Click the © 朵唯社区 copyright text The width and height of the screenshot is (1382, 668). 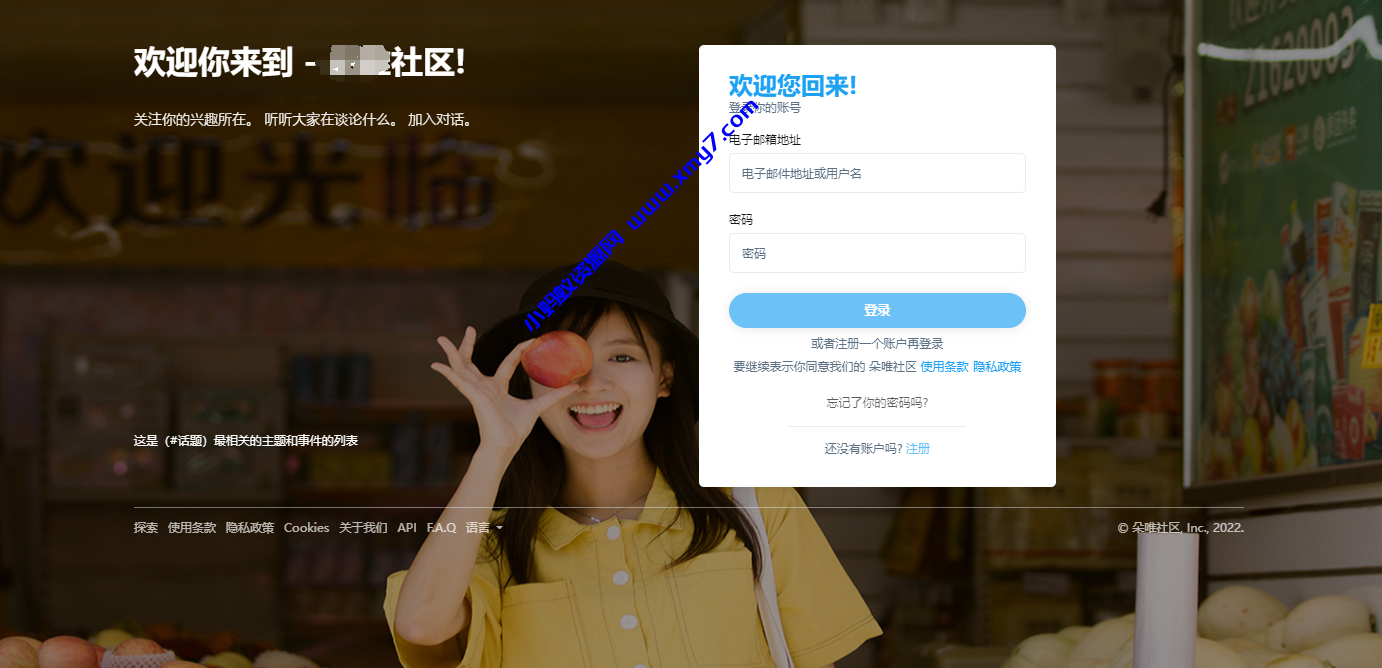[x=1181, y=527]
